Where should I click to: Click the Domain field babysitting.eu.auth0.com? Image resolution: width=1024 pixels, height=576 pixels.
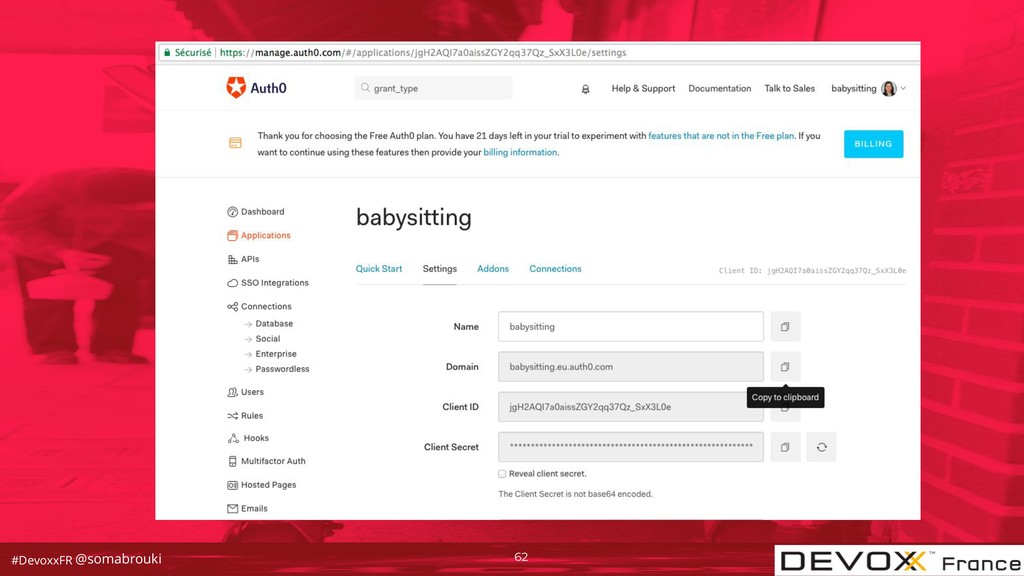631,366
